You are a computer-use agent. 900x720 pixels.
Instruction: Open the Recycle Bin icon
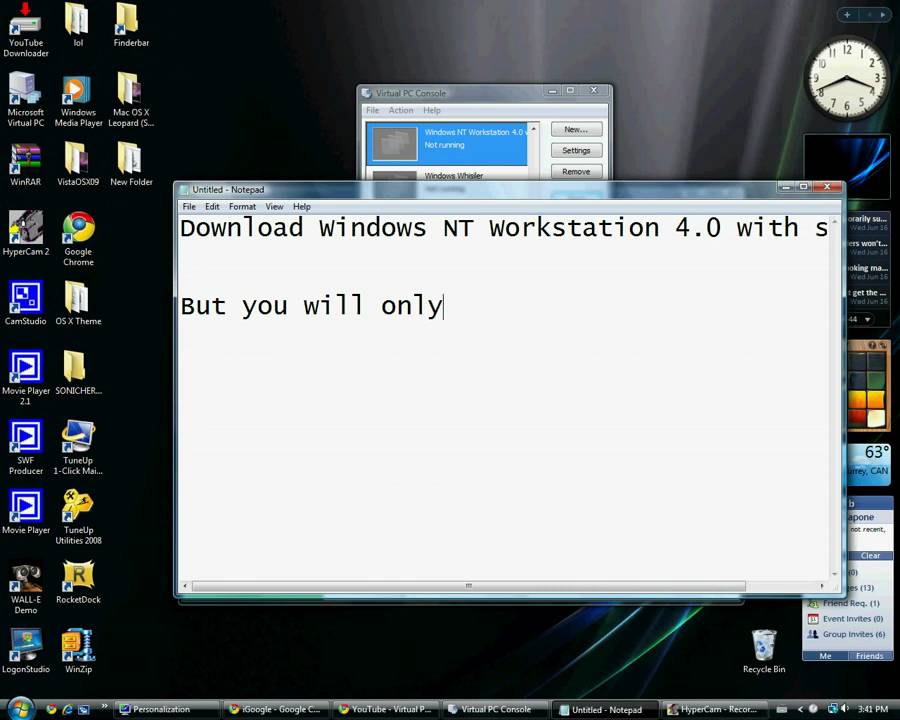[764, 652]
